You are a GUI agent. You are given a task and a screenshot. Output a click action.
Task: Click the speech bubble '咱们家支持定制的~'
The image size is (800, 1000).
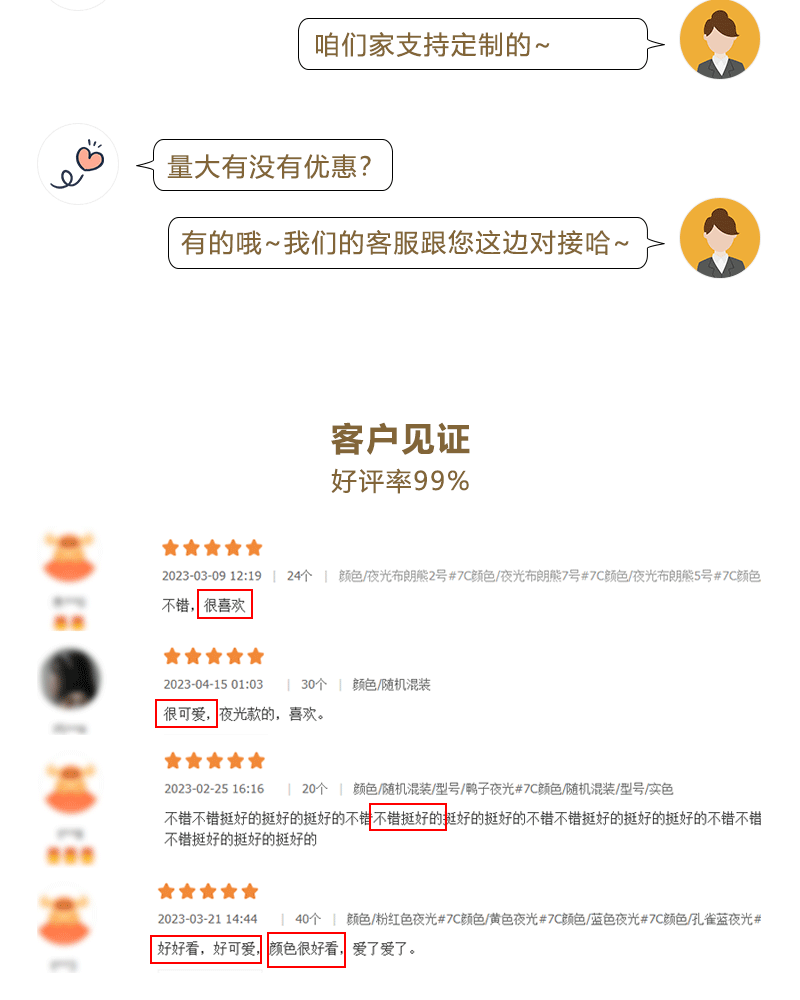[473, 44]
